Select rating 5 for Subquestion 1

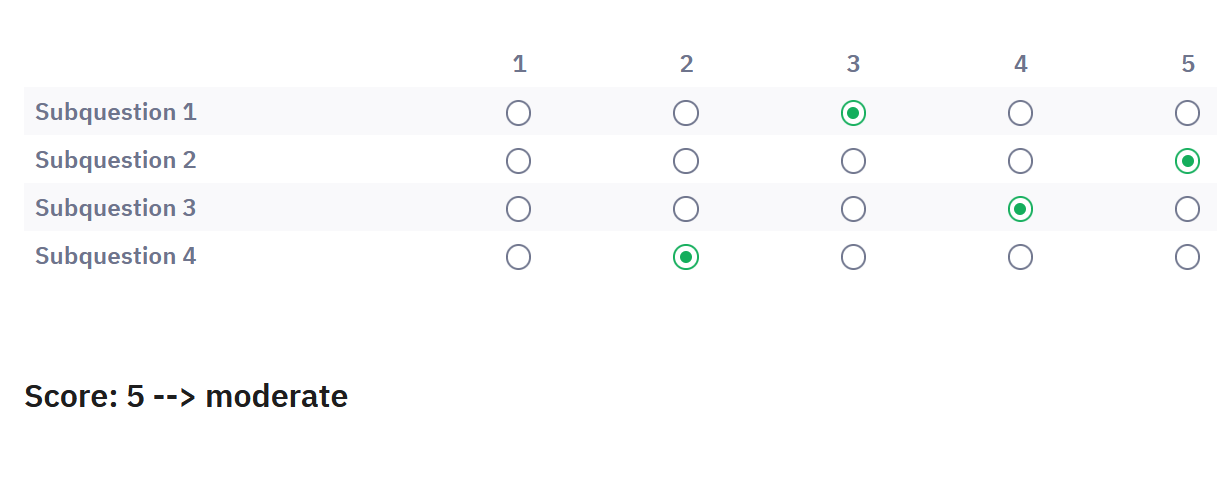tap(1187, 113)
